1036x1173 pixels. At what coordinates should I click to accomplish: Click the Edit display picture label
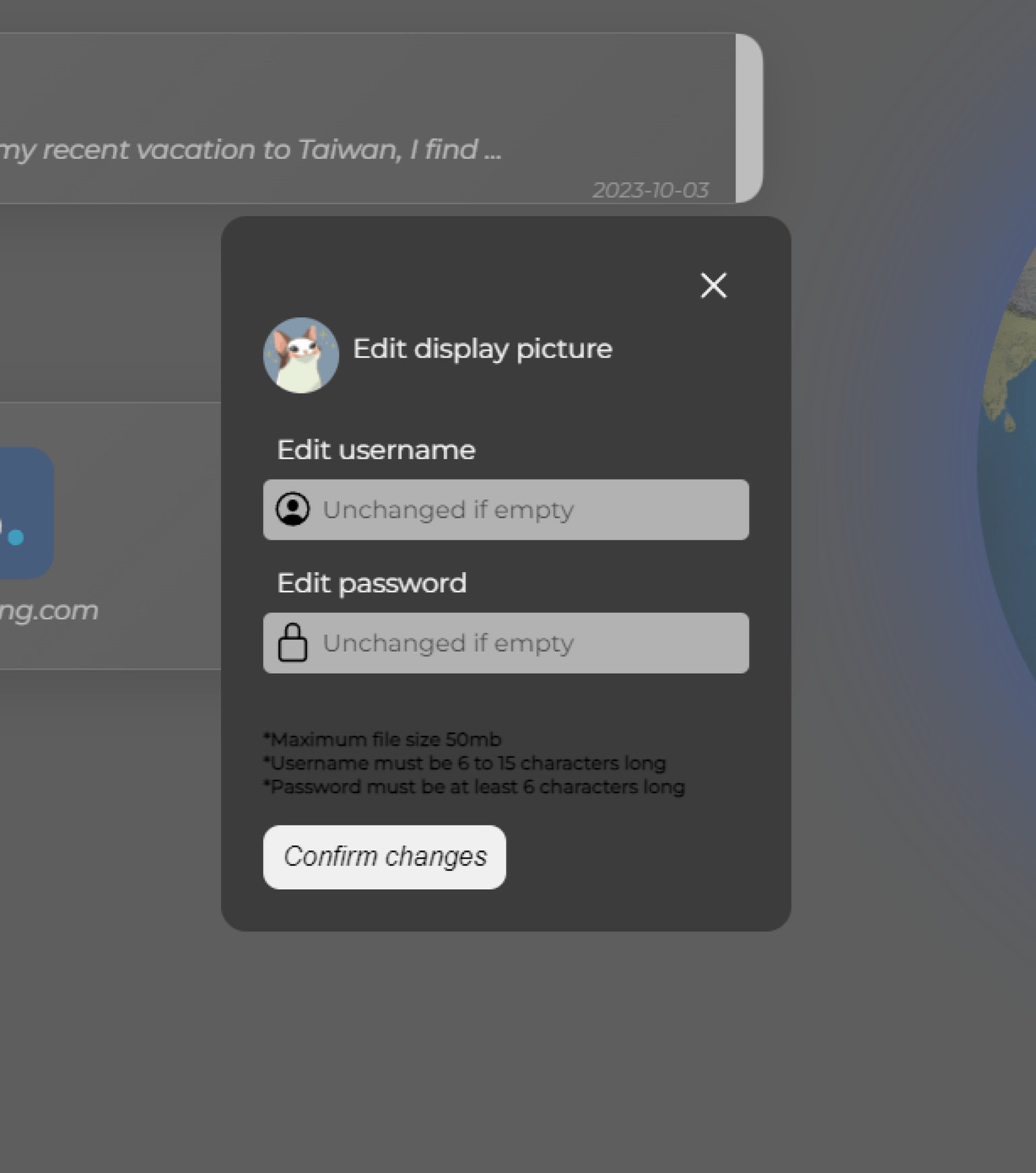(x=482, y=349)
